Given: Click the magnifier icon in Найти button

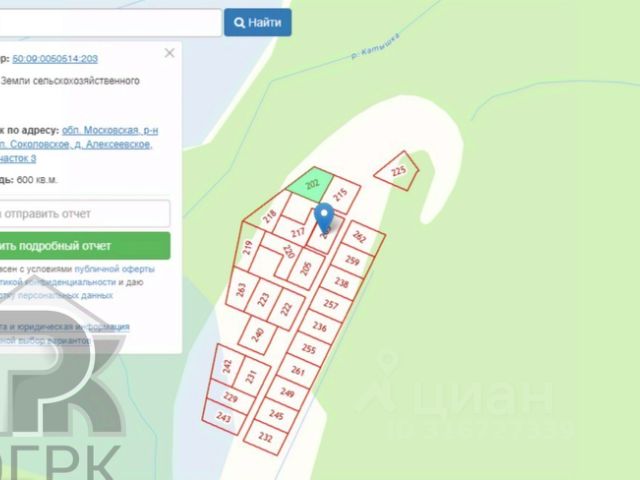Looking at the screenshot, I should [239, 23].
